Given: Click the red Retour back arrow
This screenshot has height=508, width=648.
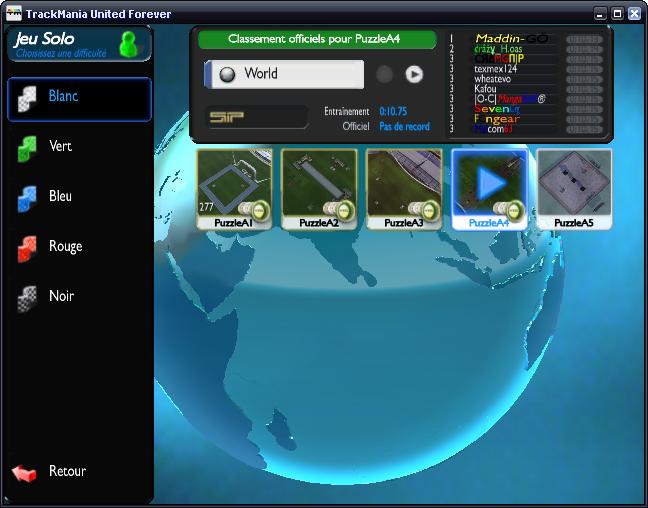Looking at the screenshot, I should (x=24, y=472).
